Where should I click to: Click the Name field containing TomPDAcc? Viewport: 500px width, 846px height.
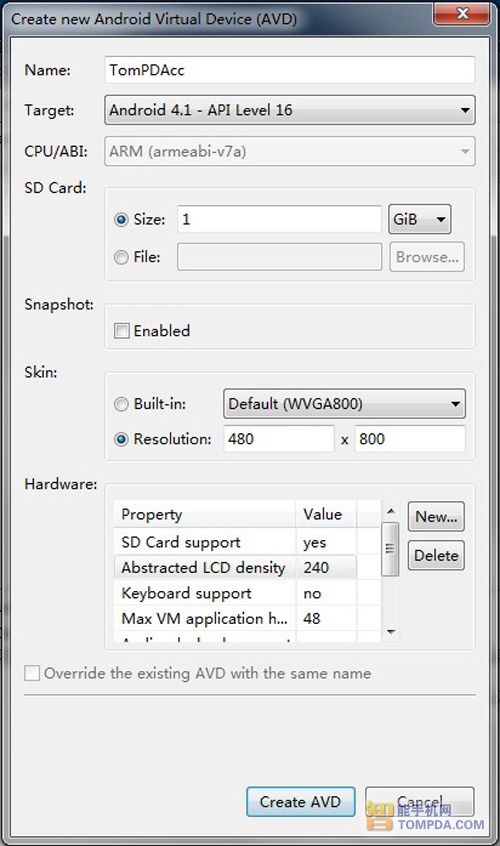pyautogui.click(x=290, y=70)
